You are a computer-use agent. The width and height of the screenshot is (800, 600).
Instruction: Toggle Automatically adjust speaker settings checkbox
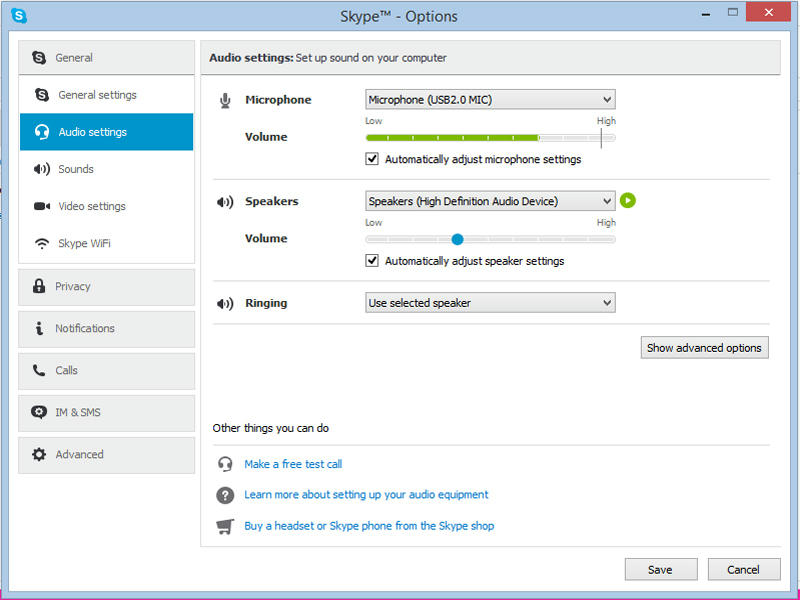(x=372, y=261)
